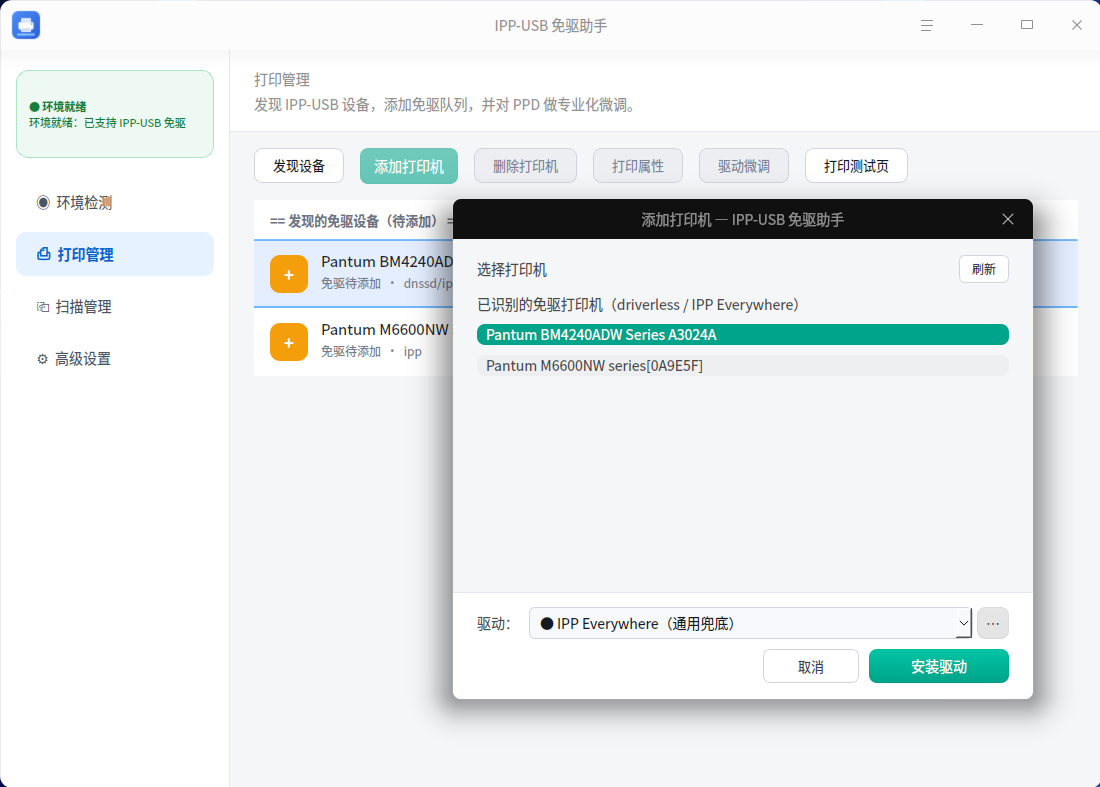Select Pantum BM4240ADW Series A3024A in dialog
The height and width of the screenshot is (787, 1100).
pyautogui.click(x=743, y=335)
